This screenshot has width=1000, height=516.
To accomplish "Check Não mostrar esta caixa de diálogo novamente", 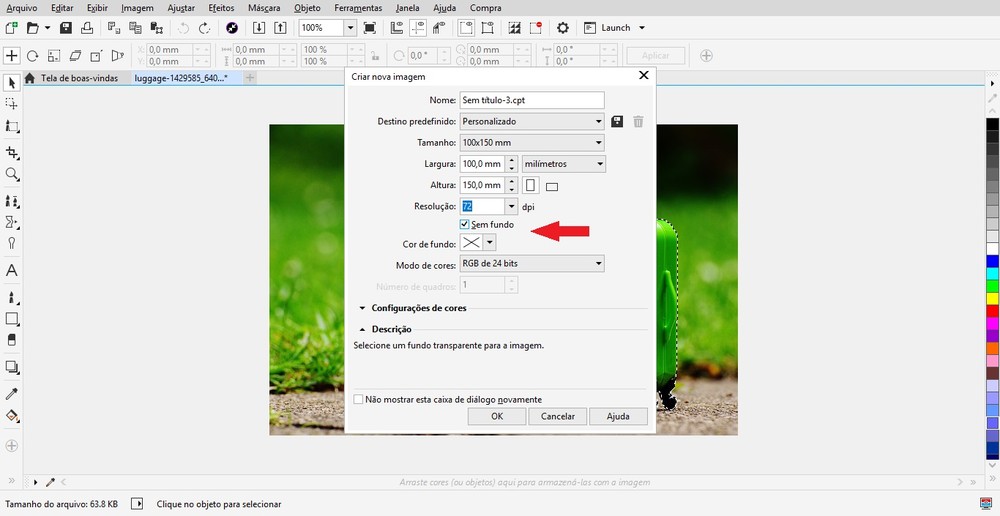I will [x=358, y=399].
